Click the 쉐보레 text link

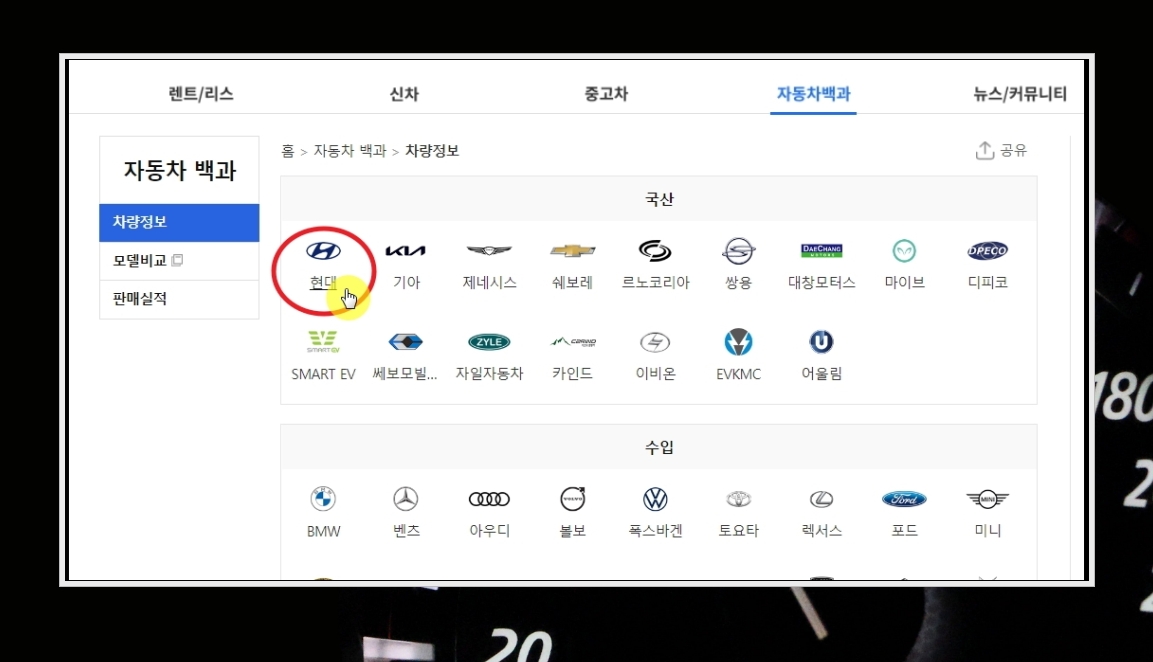pos(572,282)
